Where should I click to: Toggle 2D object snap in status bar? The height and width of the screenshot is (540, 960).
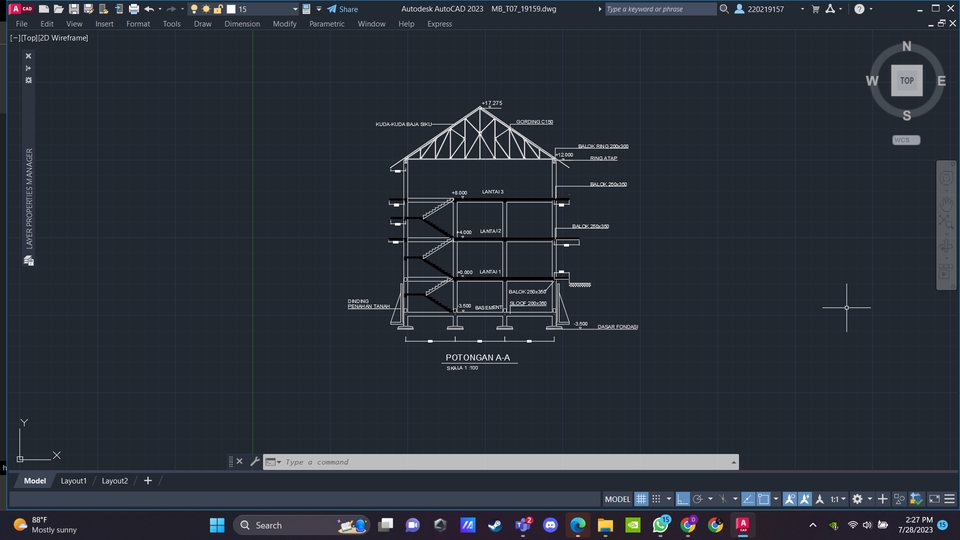point(763,499)
